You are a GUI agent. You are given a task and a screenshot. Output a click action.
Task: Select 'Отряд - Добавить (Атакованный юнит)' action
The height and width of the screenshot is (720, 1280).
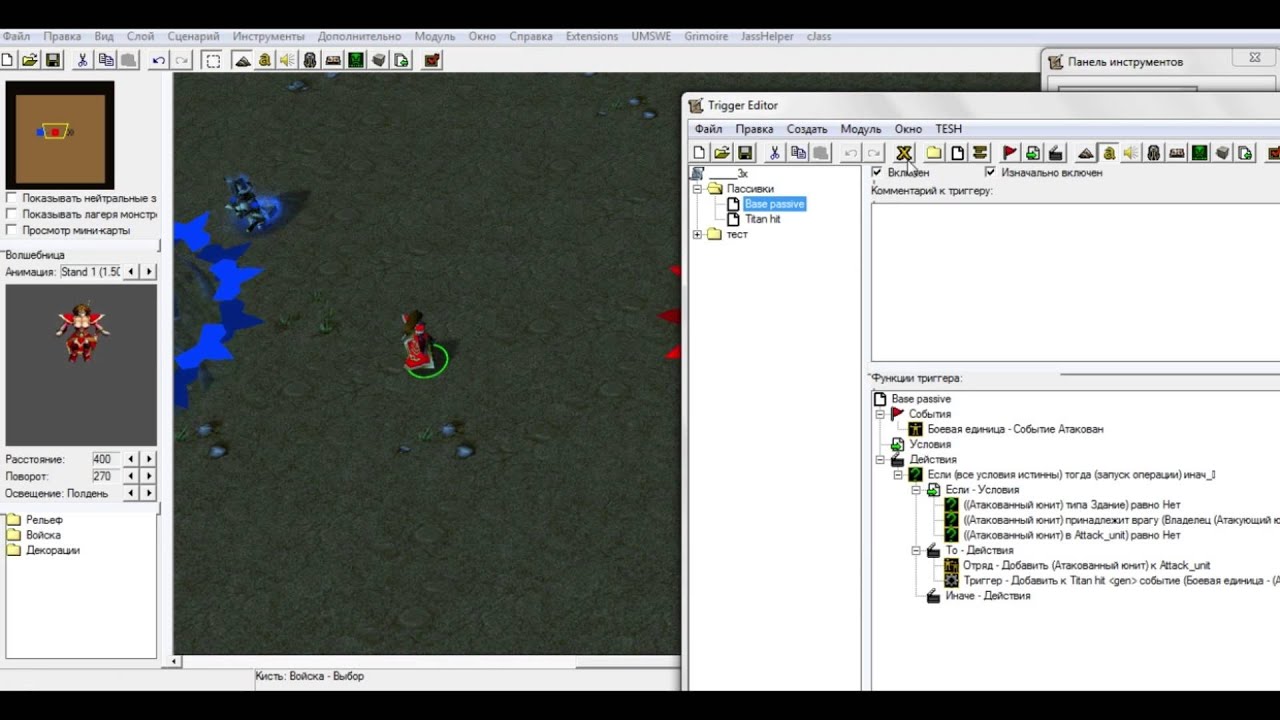[x=1086, y=565]
